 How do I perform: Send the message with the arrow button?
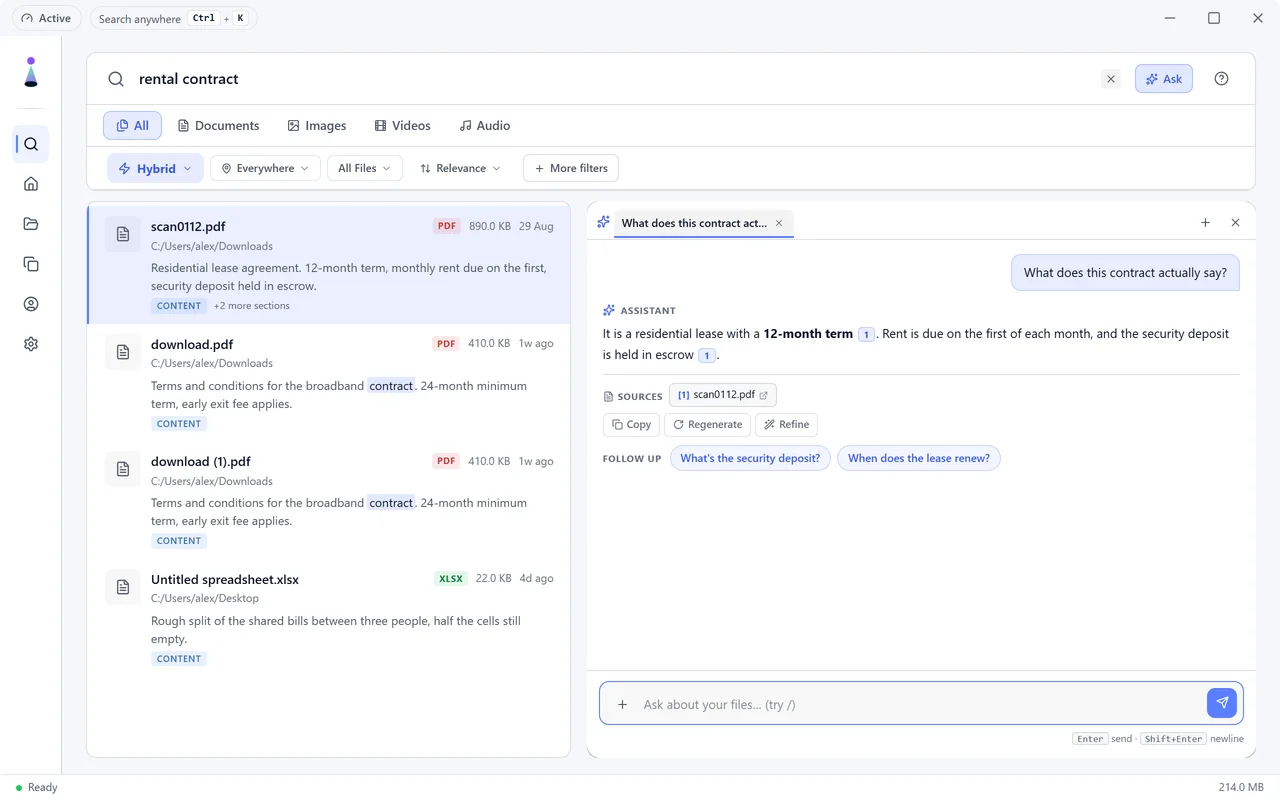1222,703
